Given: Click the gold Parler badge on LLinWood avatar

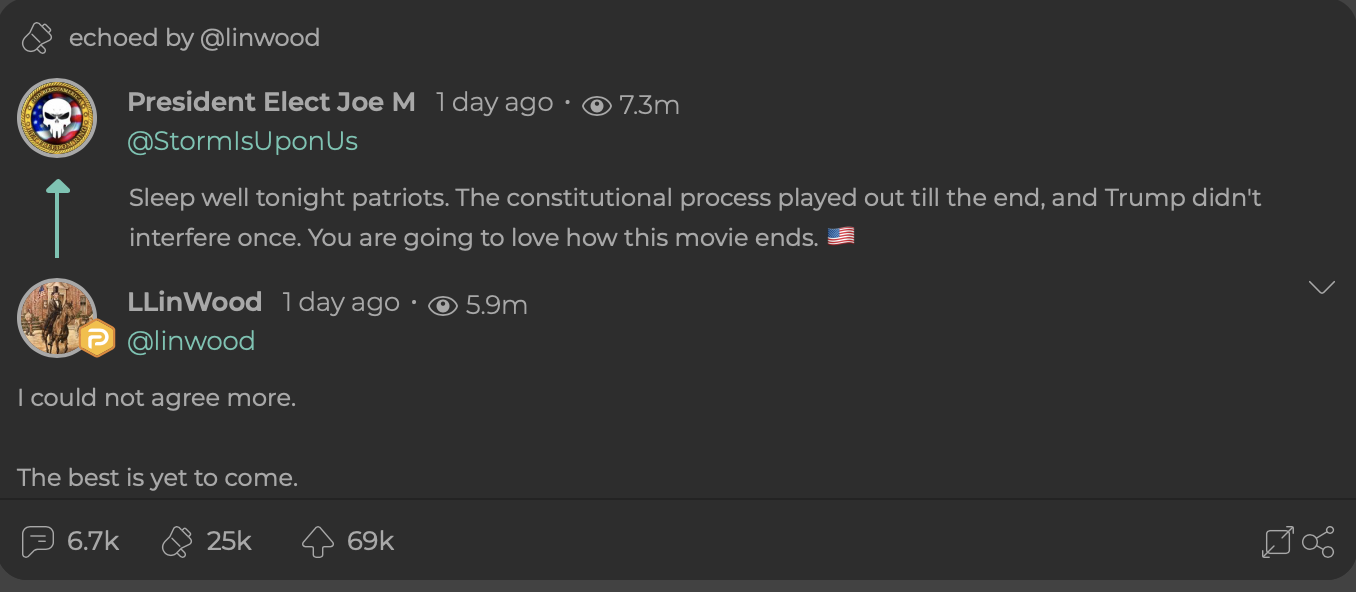Looking at the screenshot, I should click(97, 340).
